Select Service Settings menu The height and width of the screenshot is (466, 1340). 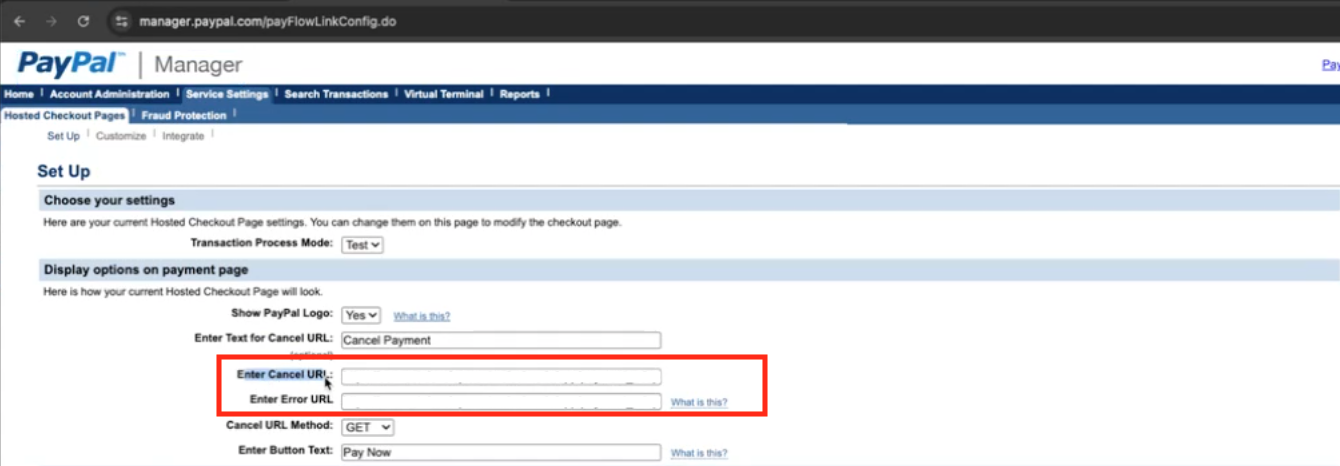coord(227,94)
